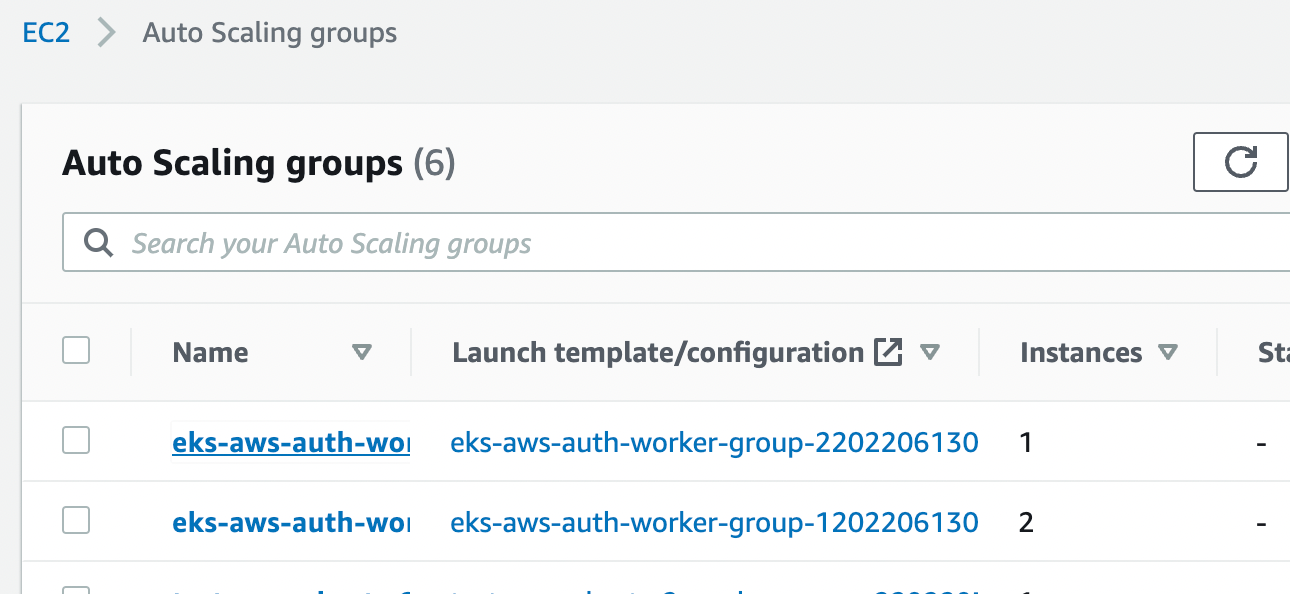Click the magnifying glass search icon

click(x=98, y=243)
